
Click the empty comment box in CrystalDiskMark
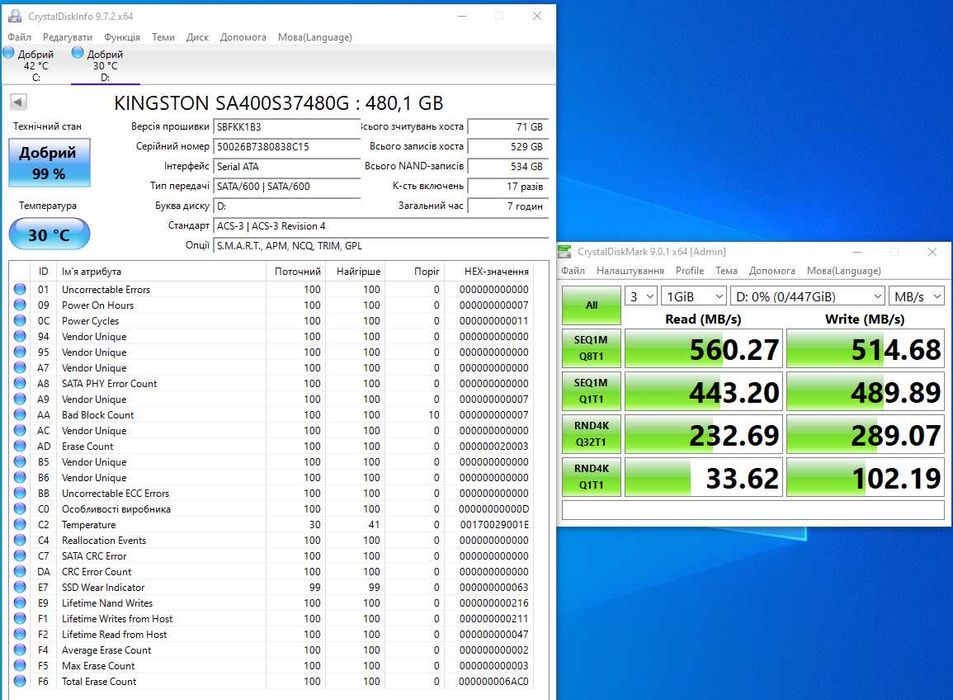(x=753, y=510)
